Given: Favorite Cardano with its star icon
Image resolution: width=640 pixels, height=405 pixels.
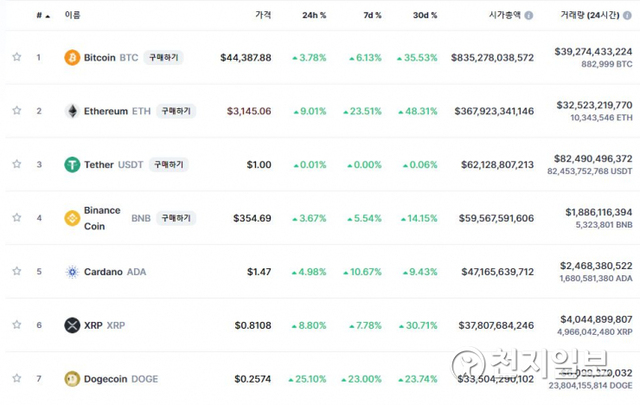Looking at the screenshot, I should [x=17, y=272].
